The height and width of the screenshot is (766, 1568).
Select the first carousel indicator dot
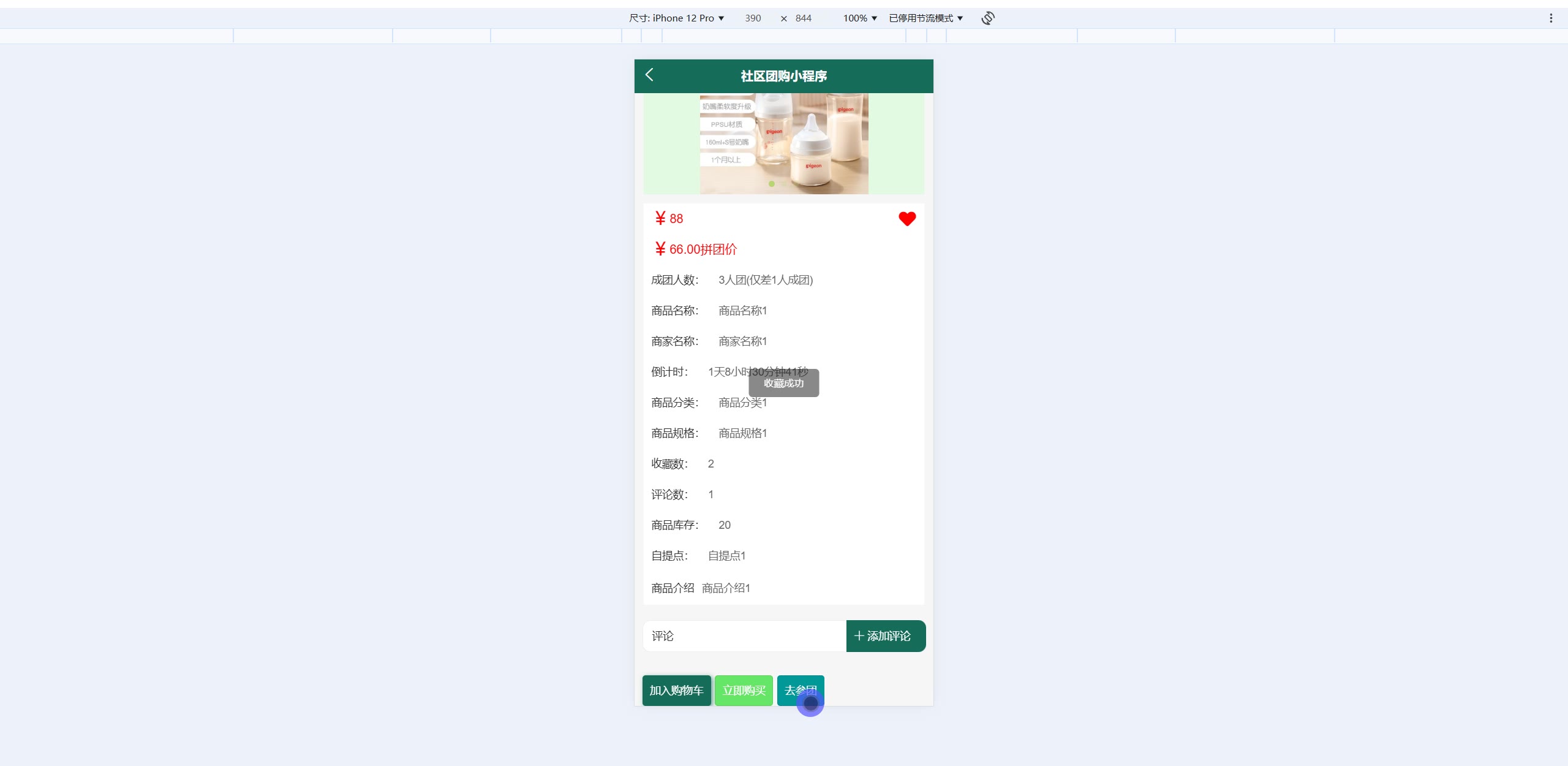(x=772, y=184)
